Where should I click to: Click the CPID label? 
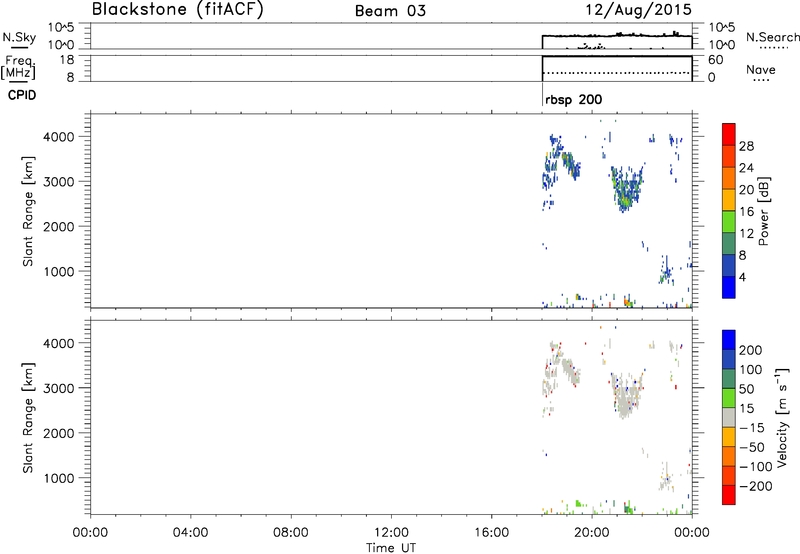coord(22,95)
